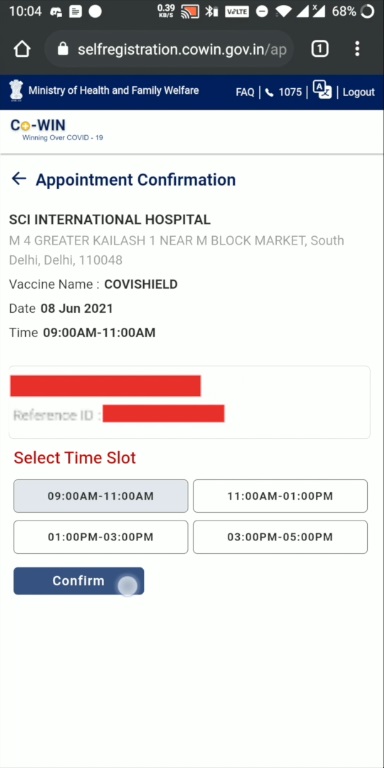Tap the Co-WIN logo
The width and height of the screenshot is (384, 768).
(x=56, y=130)
